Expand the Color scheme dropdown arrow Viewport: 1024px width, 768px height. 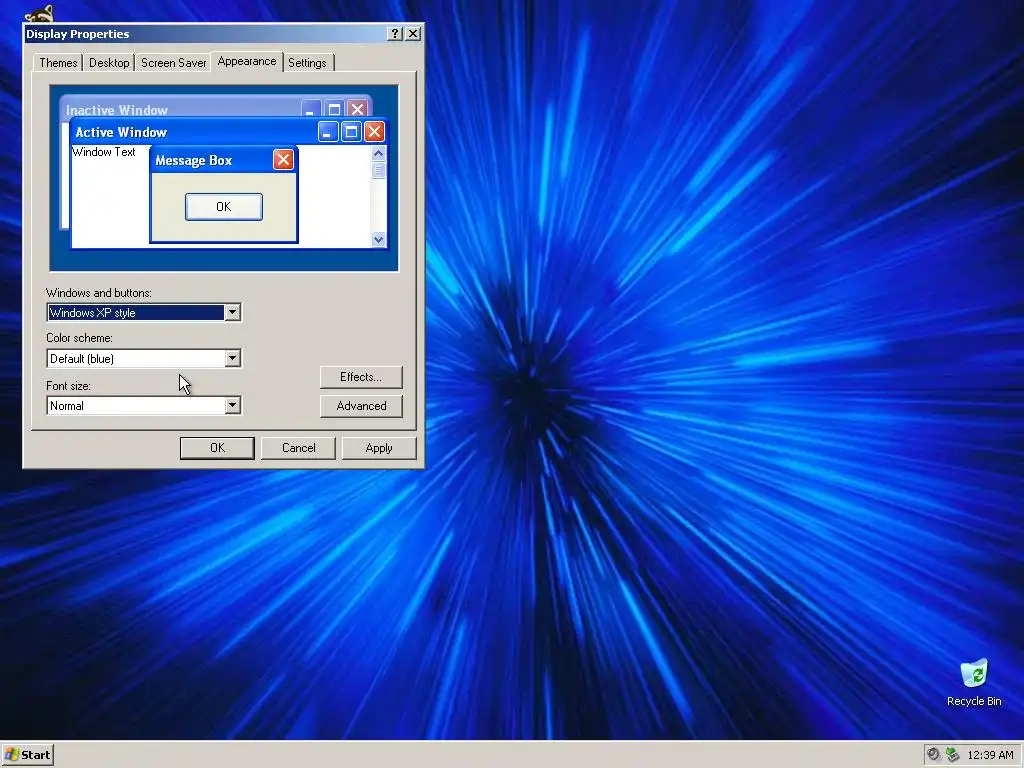click(x=232, y=359)
